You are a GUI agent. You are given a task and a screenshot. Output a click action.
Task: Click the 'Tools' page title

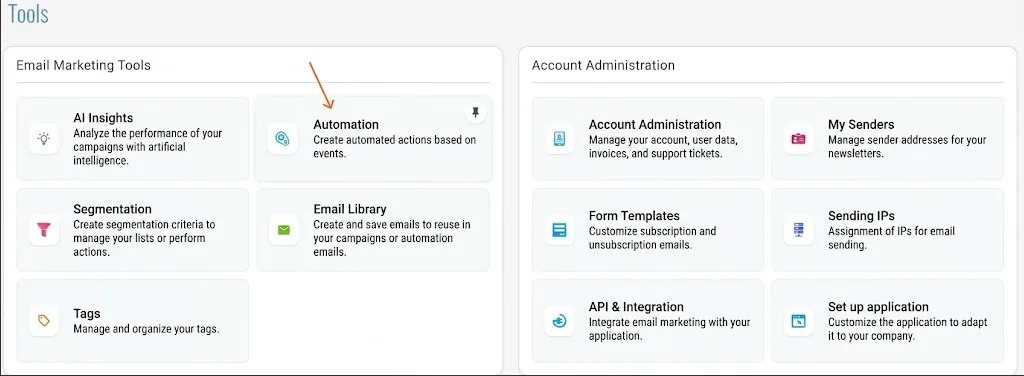[28, 14]
